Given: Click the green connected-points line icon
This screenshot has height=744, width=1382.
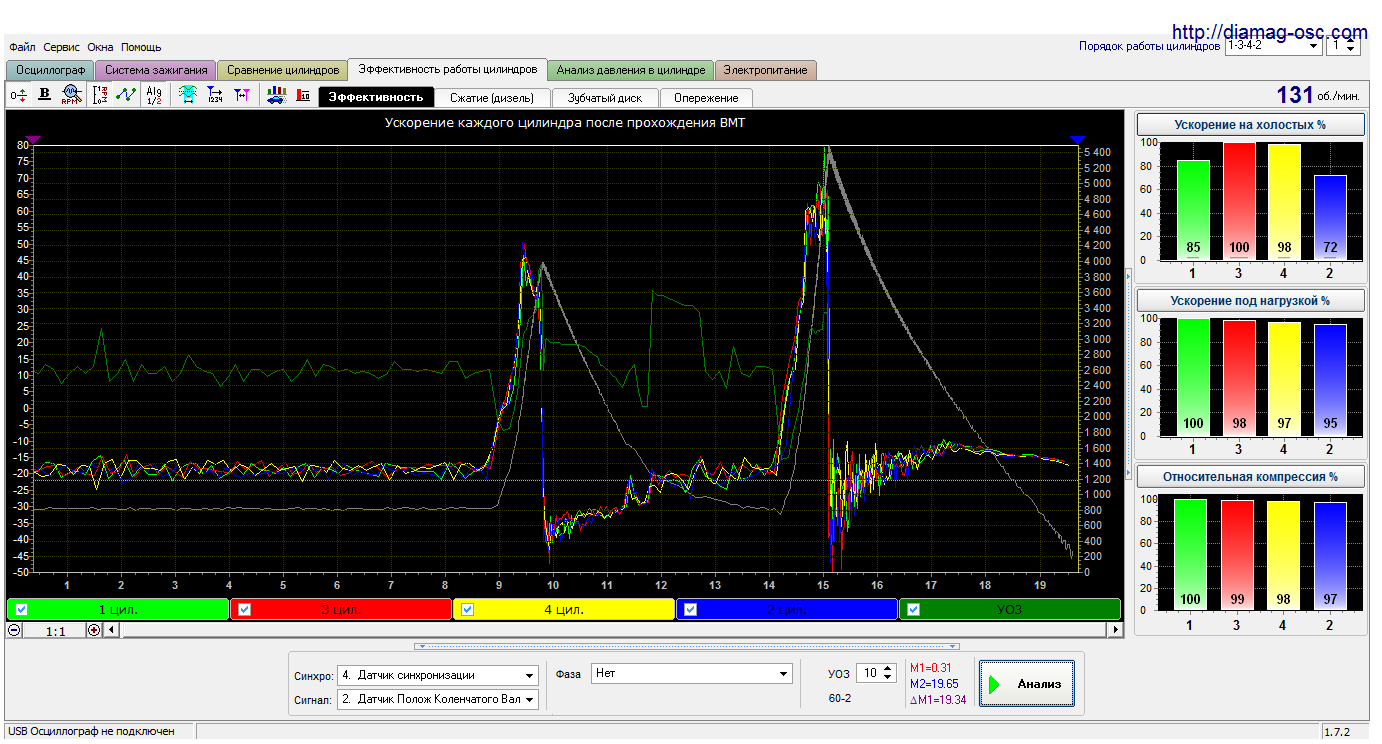Looking at the screenshot, I should 126,95.
